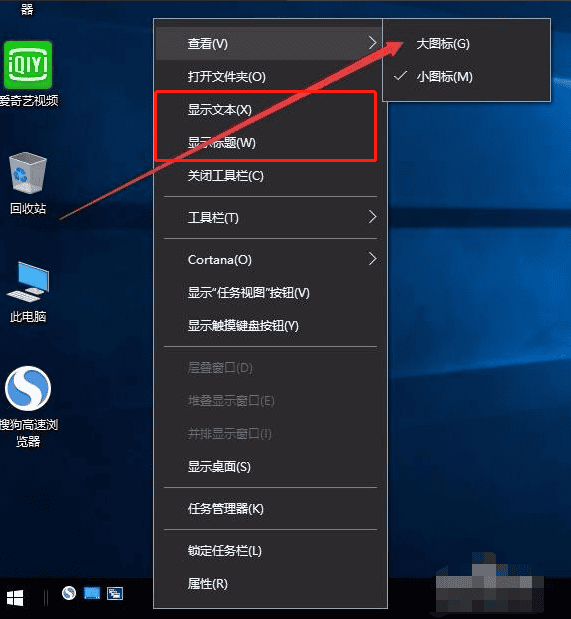
Task: Open 任务管理器(K) from the menu
Action: pos(268,509)
